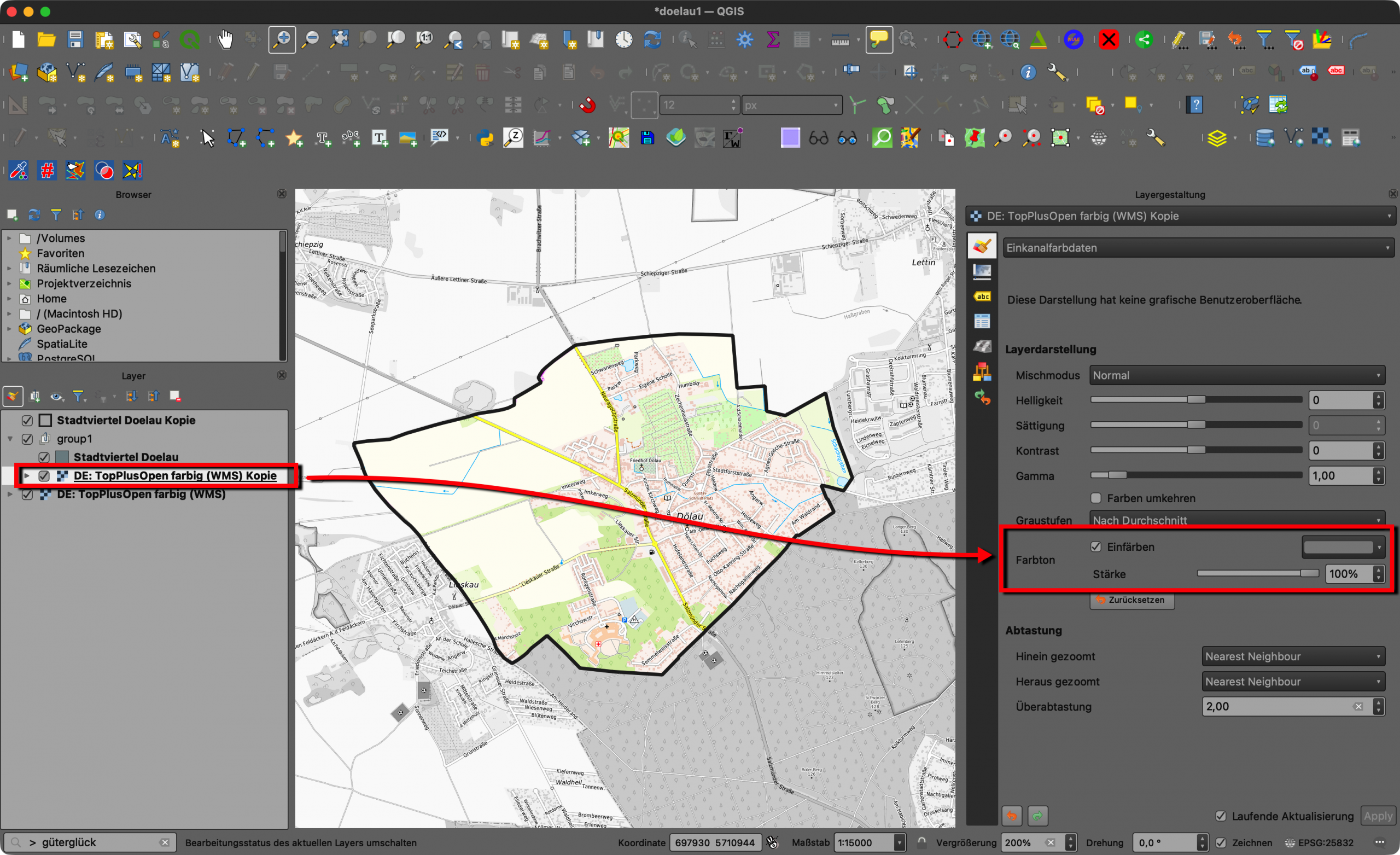Expand the GeoPackage browser entry
1400x855 pixels.
coord(9,329)
